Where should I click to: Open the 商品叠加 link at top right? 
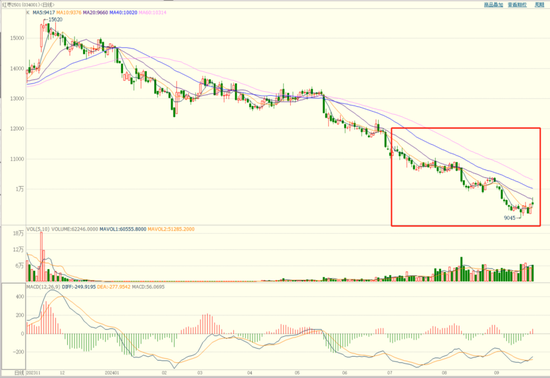click(x=494, y=5)
